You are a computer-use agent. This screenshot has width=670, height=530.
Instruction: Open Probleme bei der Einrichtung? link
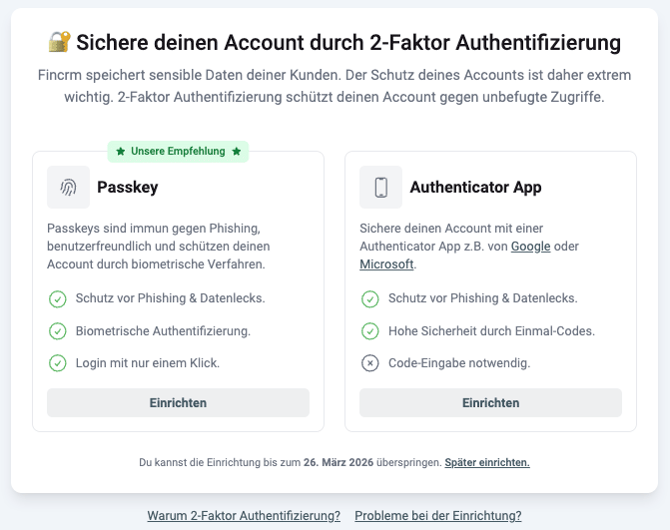438,516
